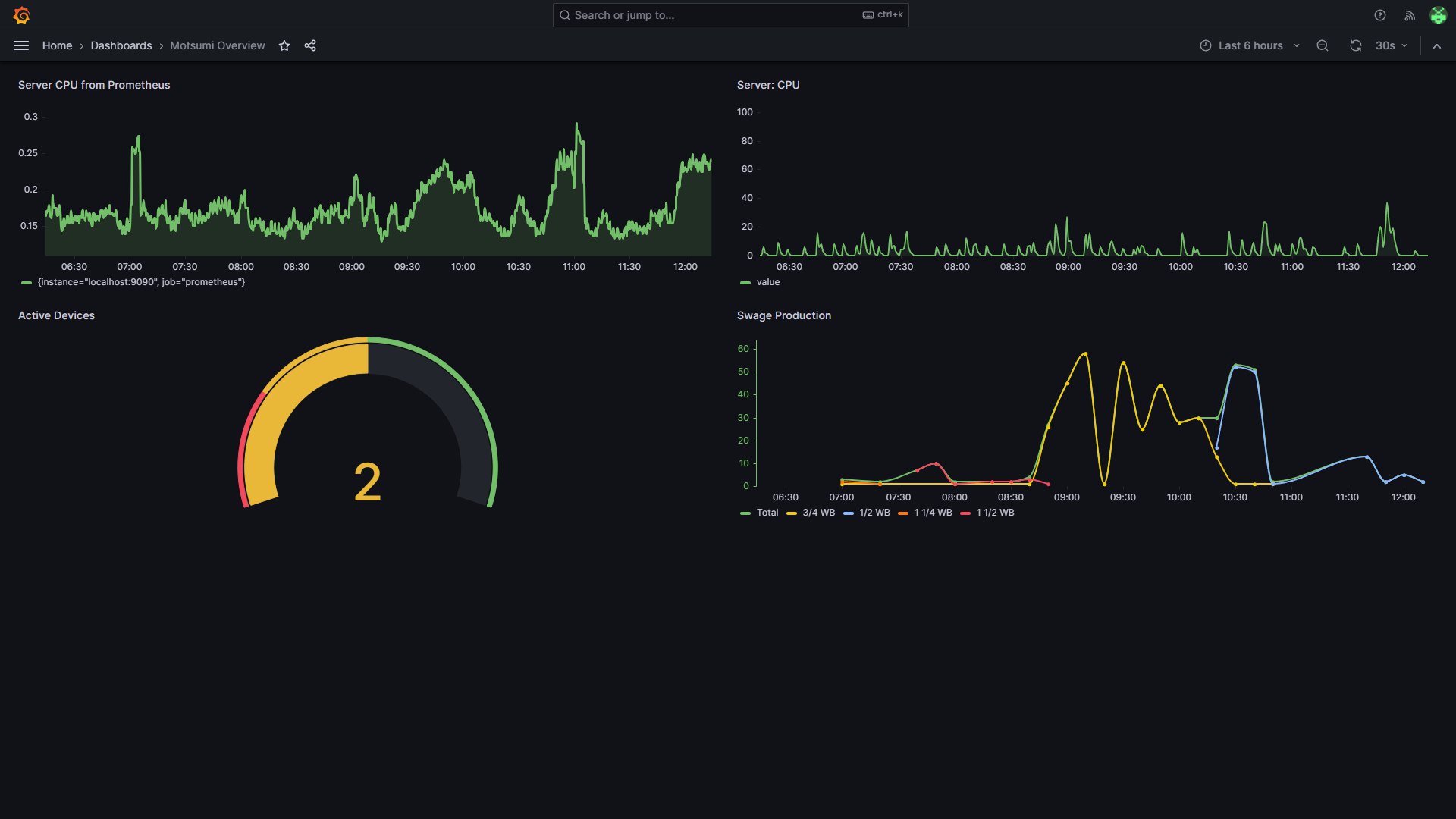Screen dimensions: 1456x819
Task: Open the help question mark icon
Action: [x=1380, y=15]
